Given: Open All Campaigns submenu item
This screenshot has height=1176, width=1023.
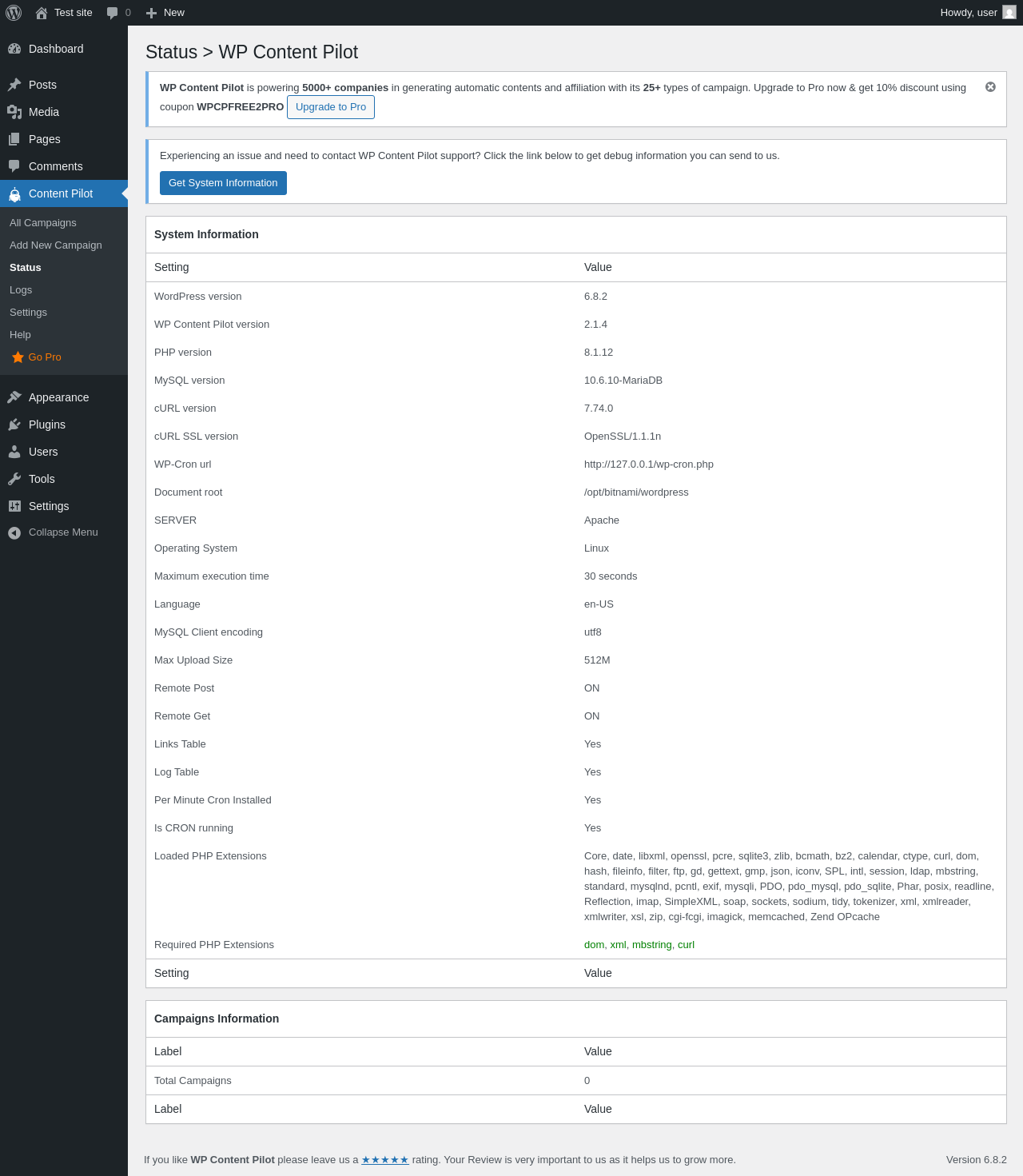Looking at the screenshot, I should [43, 223].
